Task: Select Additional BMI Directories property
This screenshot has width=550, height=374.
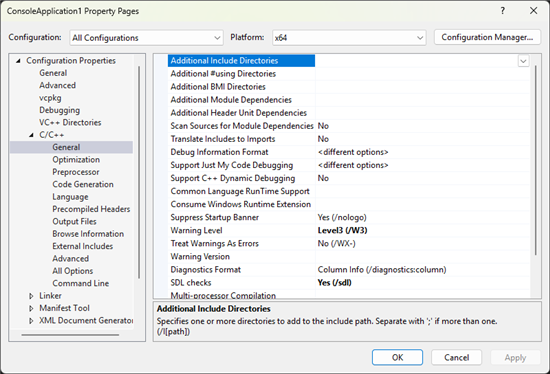Action: [241, 87]
